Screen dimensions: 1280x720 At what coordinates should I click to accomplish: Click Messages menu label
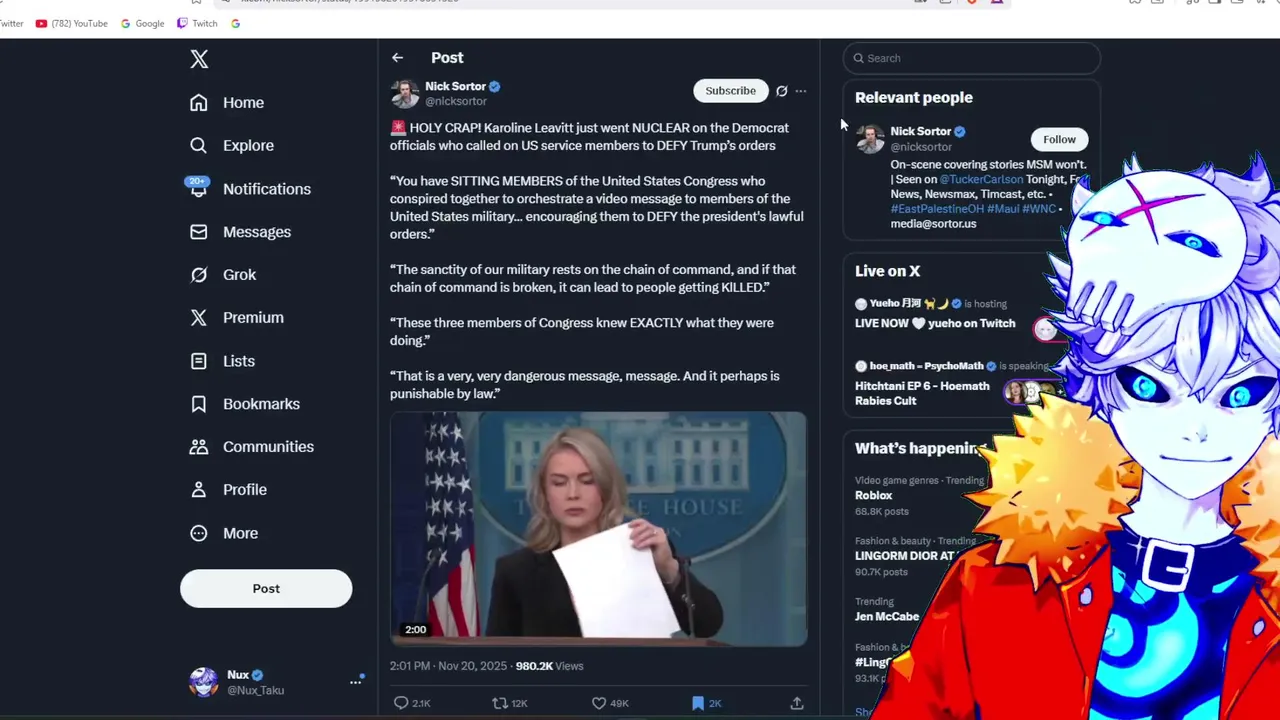pos(257,232)
